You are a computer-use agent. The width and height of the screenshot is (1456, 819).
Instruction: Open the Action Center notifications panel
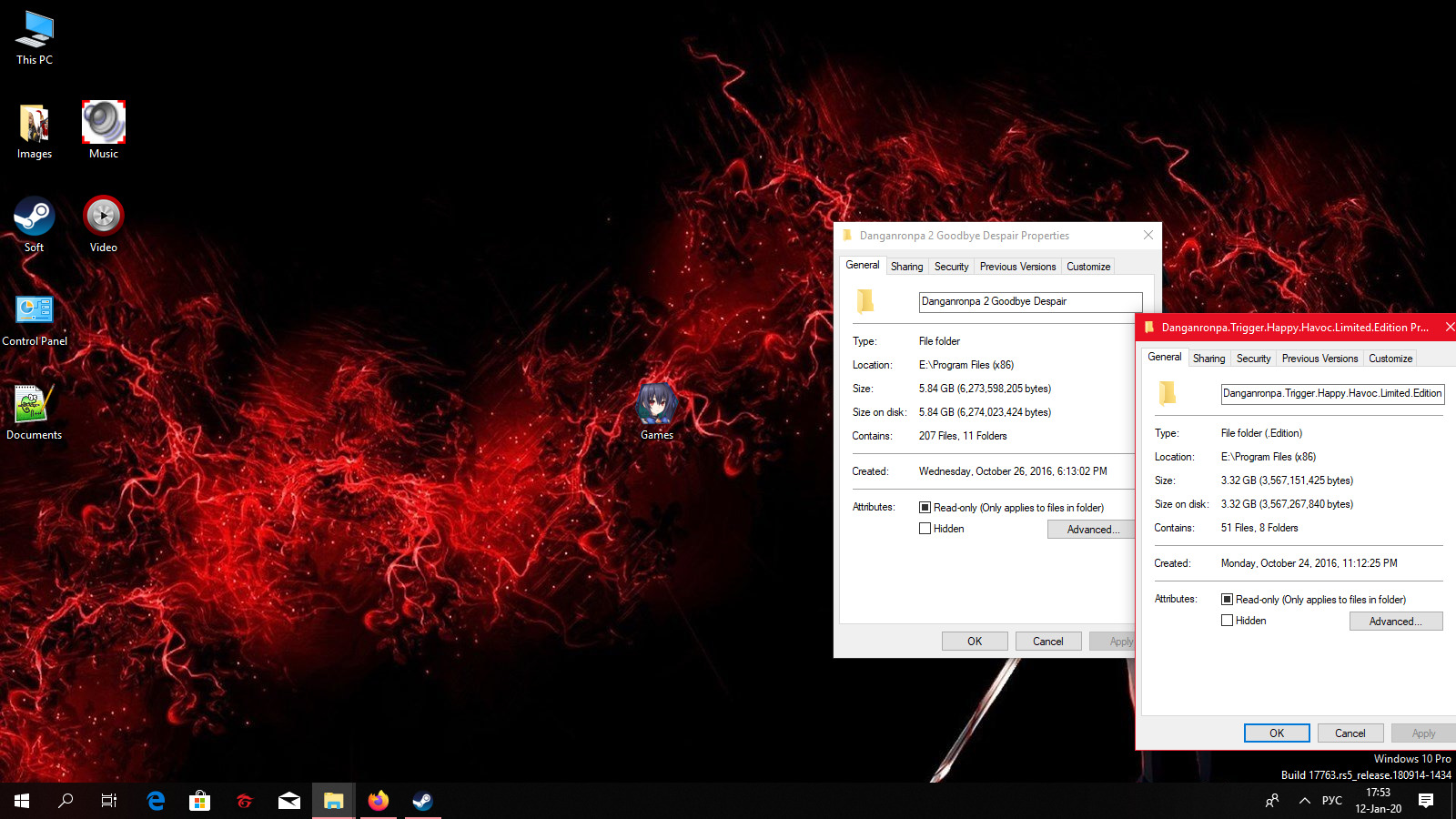coord(1426,801)
